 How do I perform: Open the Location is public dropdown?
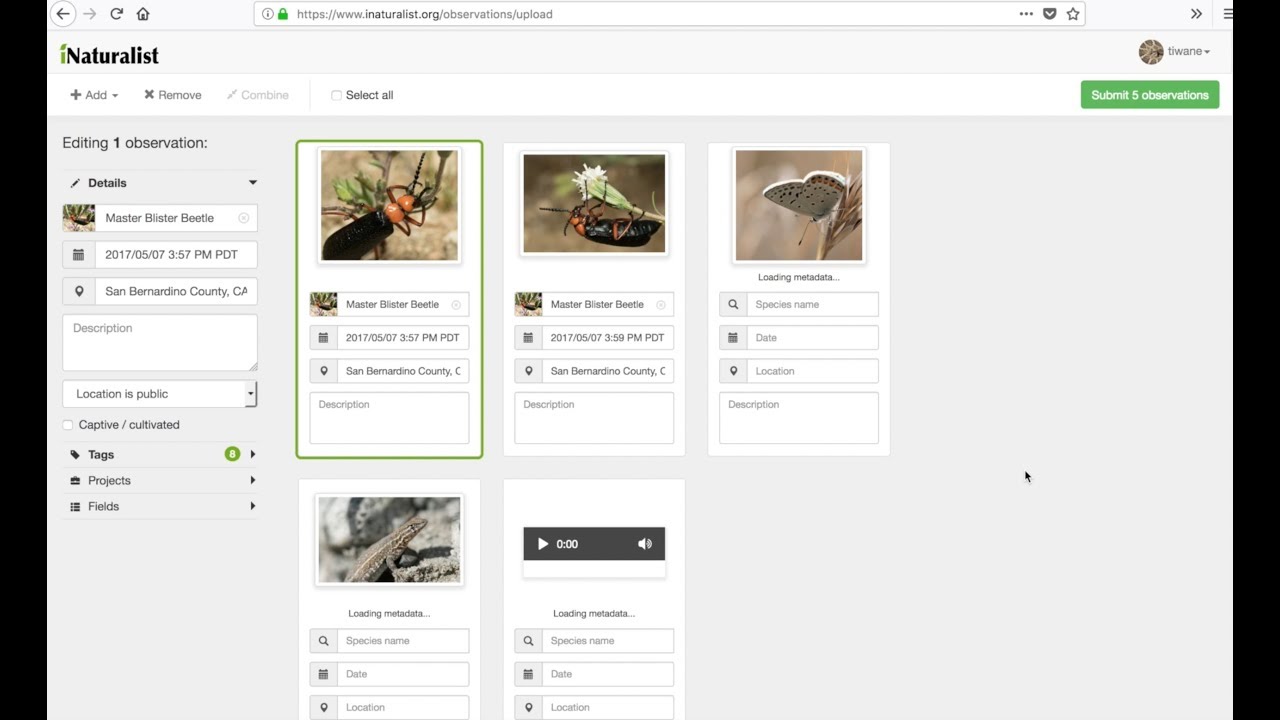[160, 394]
